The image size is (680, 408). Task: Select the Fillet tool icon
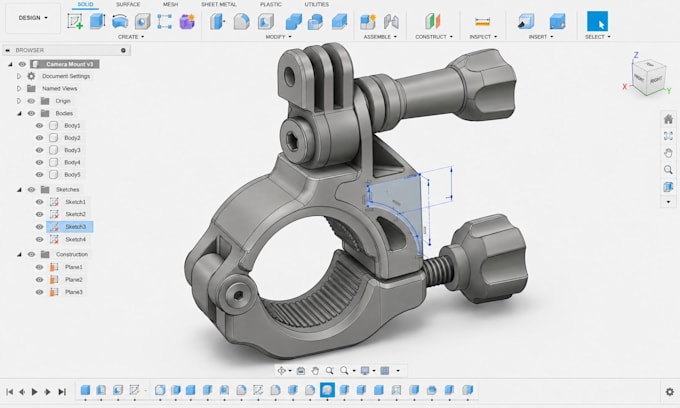coord(242,21)
